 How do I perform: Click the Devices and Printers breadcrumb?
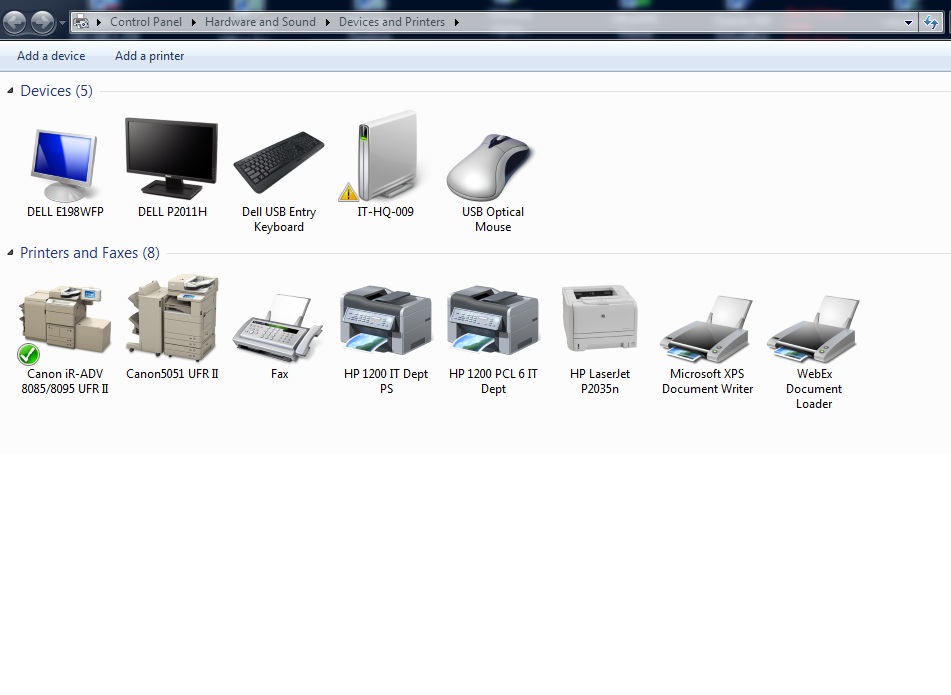pos(392,22)
